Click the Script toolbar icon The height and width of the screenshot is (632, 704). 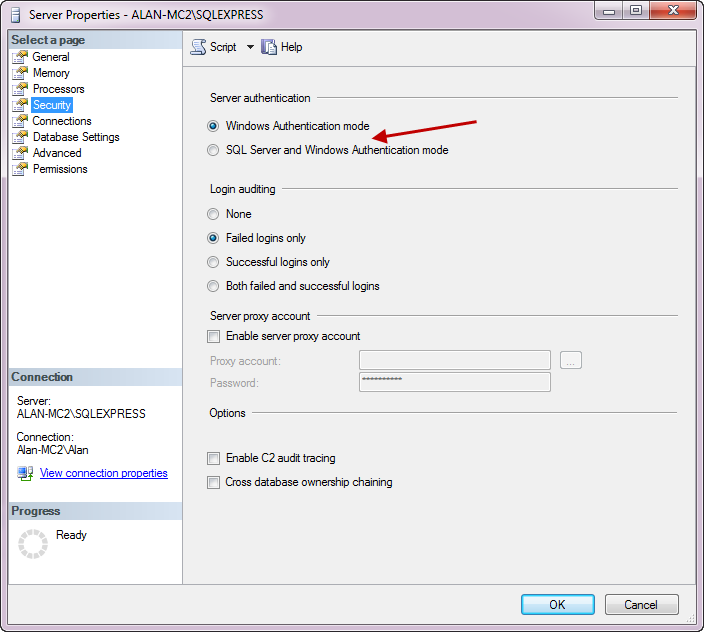(x=198, y=47)
